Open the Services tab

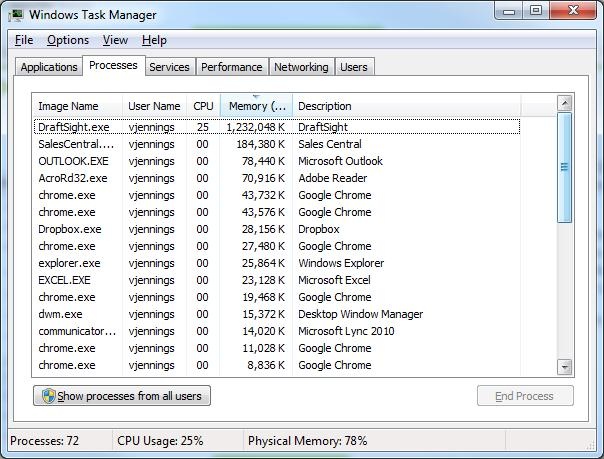[169, 67]
